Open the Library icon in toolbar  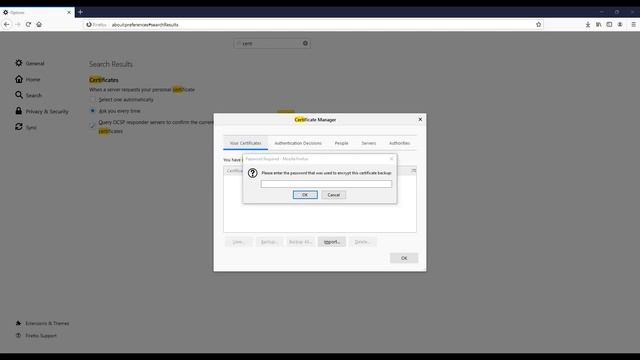pos(598,24)
